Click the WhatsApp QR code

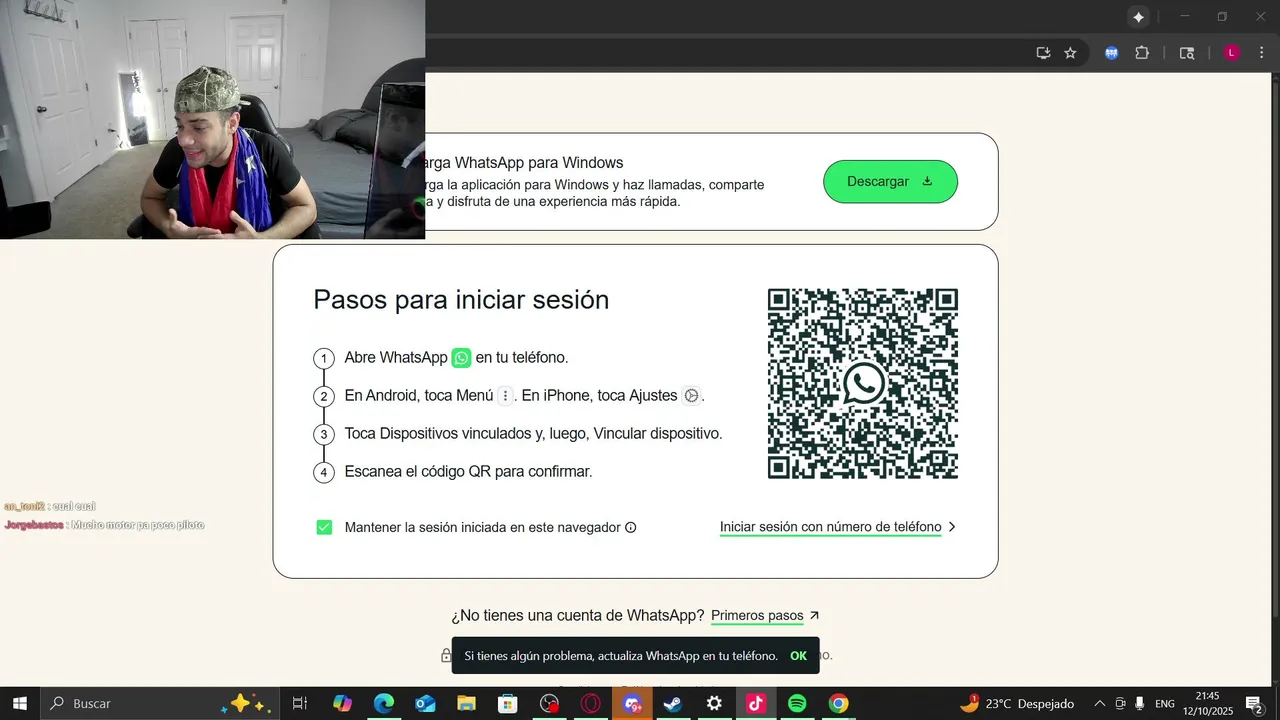click(862, 384)
